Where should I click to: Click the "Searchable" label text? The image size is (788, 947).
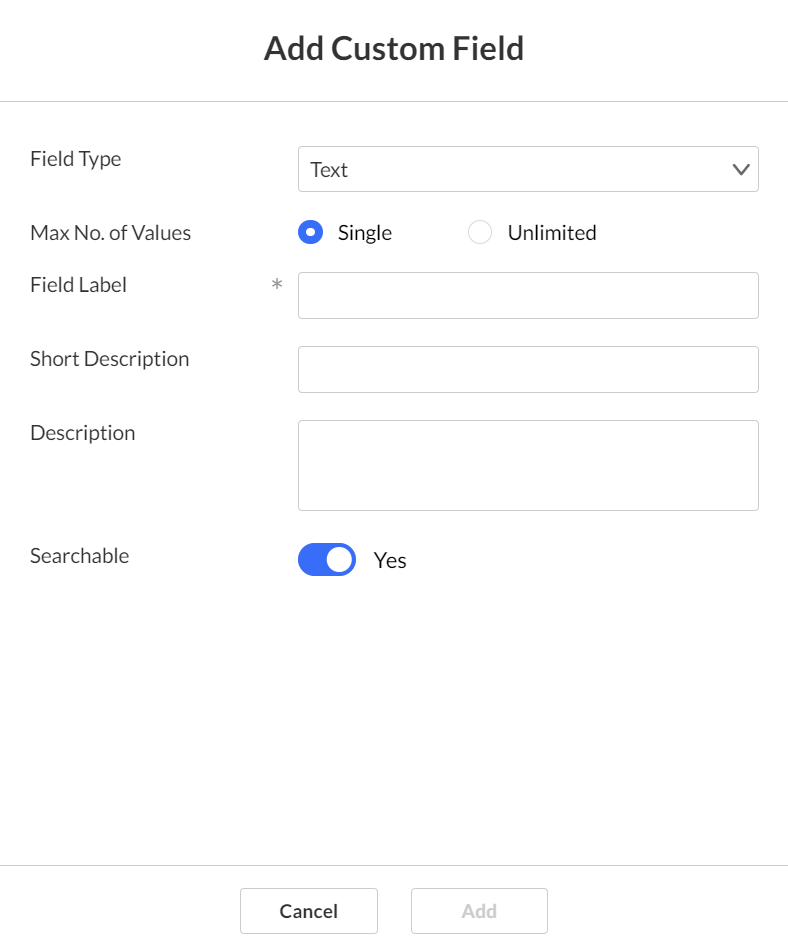point(80,556)
